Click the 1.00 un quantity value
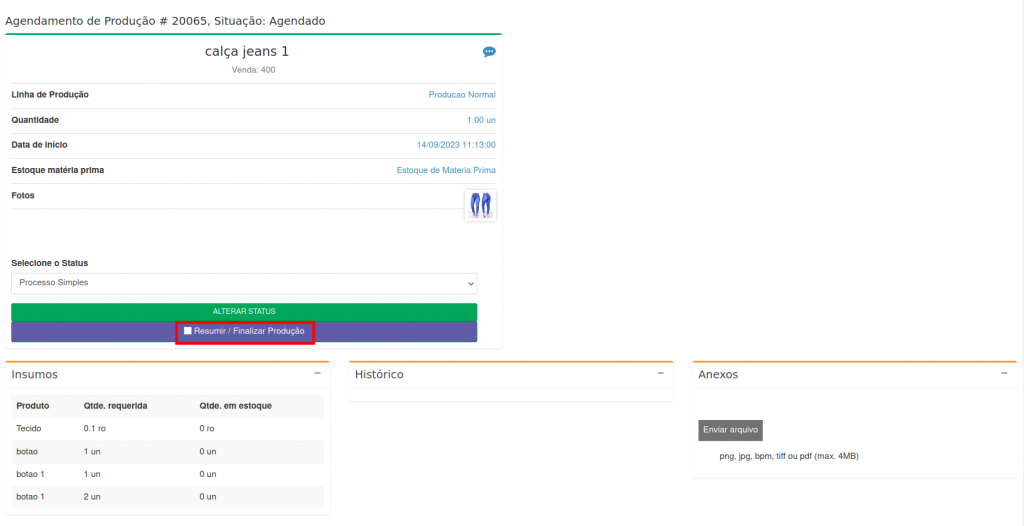Screen dimensions: 1024x526 481,120
